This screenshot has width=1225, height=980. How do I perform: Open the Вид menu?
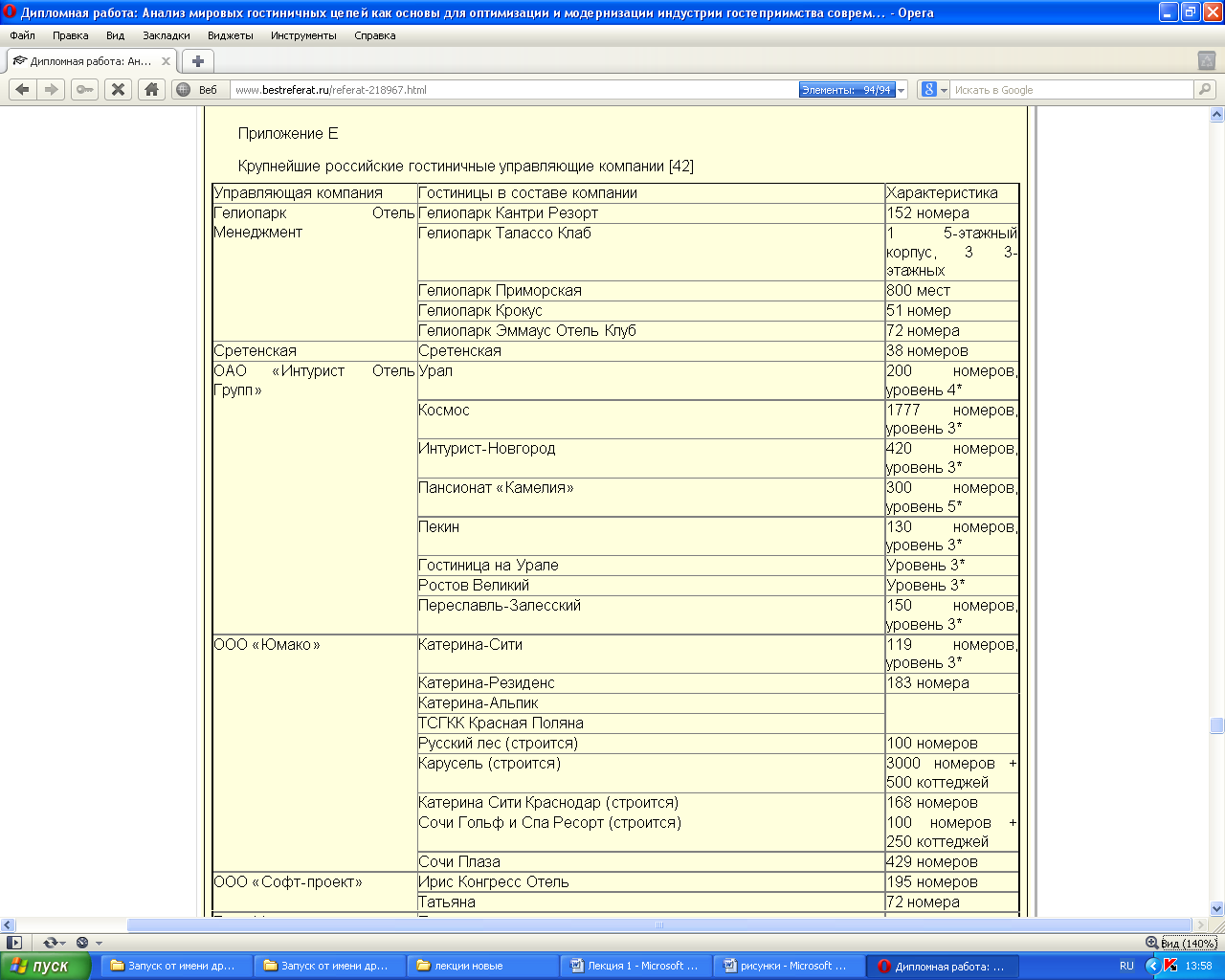[116, 35]
